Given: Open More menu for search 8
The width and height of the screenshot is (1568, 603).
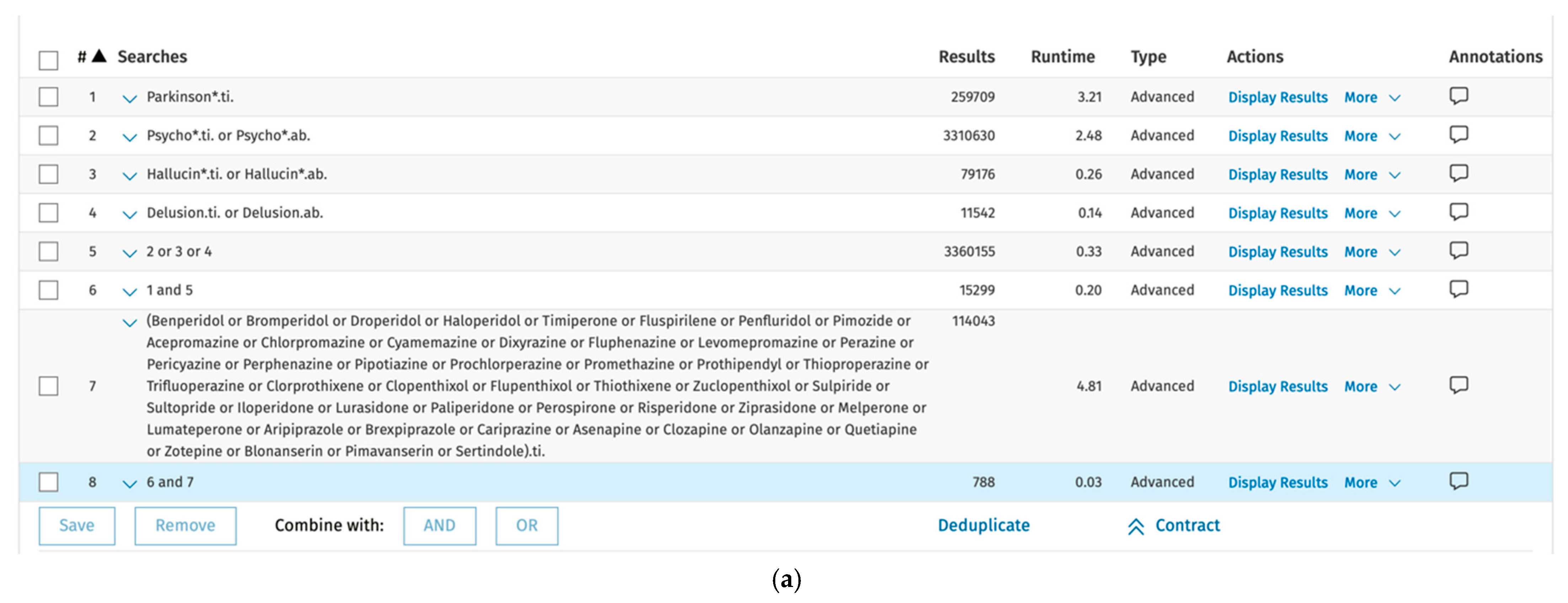Looking at the screenshot, I should [1372, 482].
